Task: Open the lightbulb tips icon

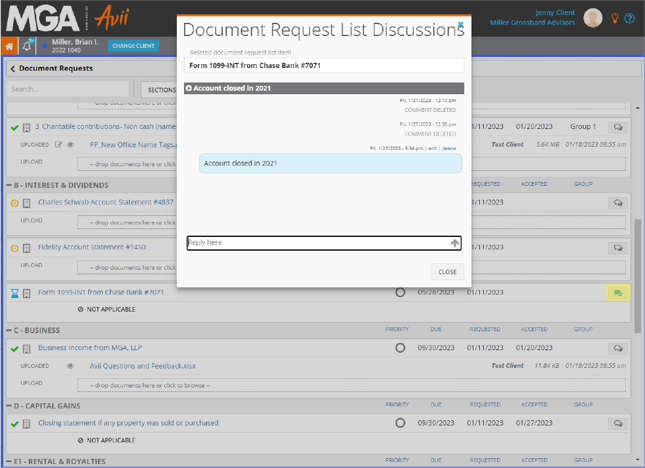Action: (x=615, y=18)
